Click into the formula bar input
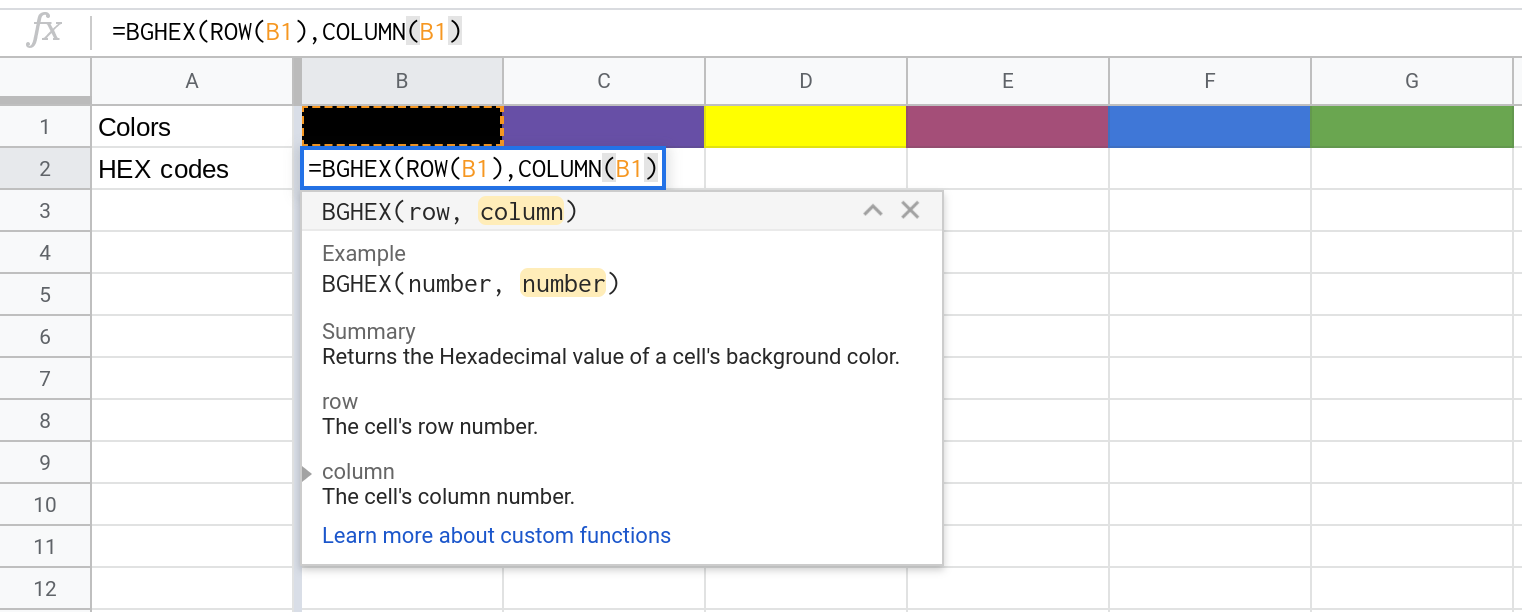This screenshot has width=1522, height=612. click(x=806, y=32)
